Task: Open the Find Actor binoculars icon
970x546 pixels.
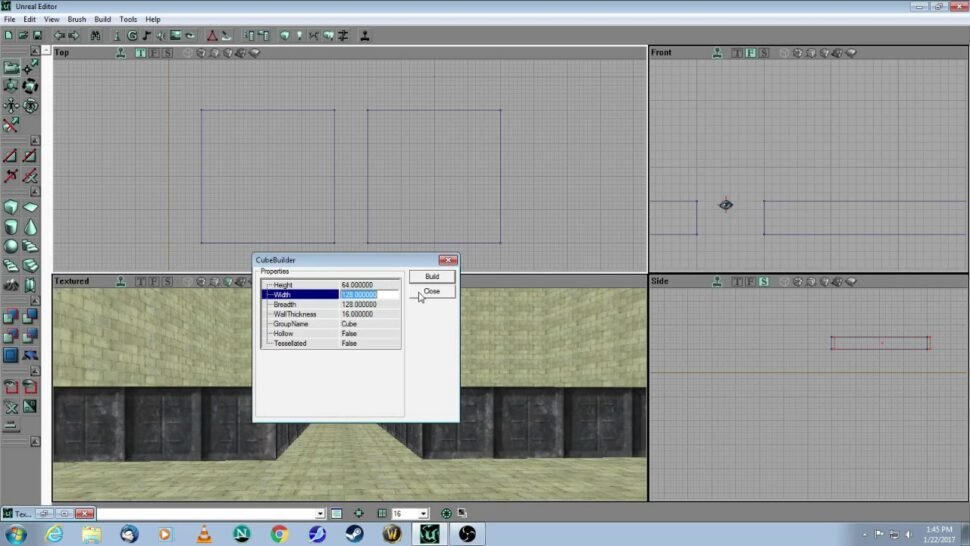Action: tap(95, 36)
